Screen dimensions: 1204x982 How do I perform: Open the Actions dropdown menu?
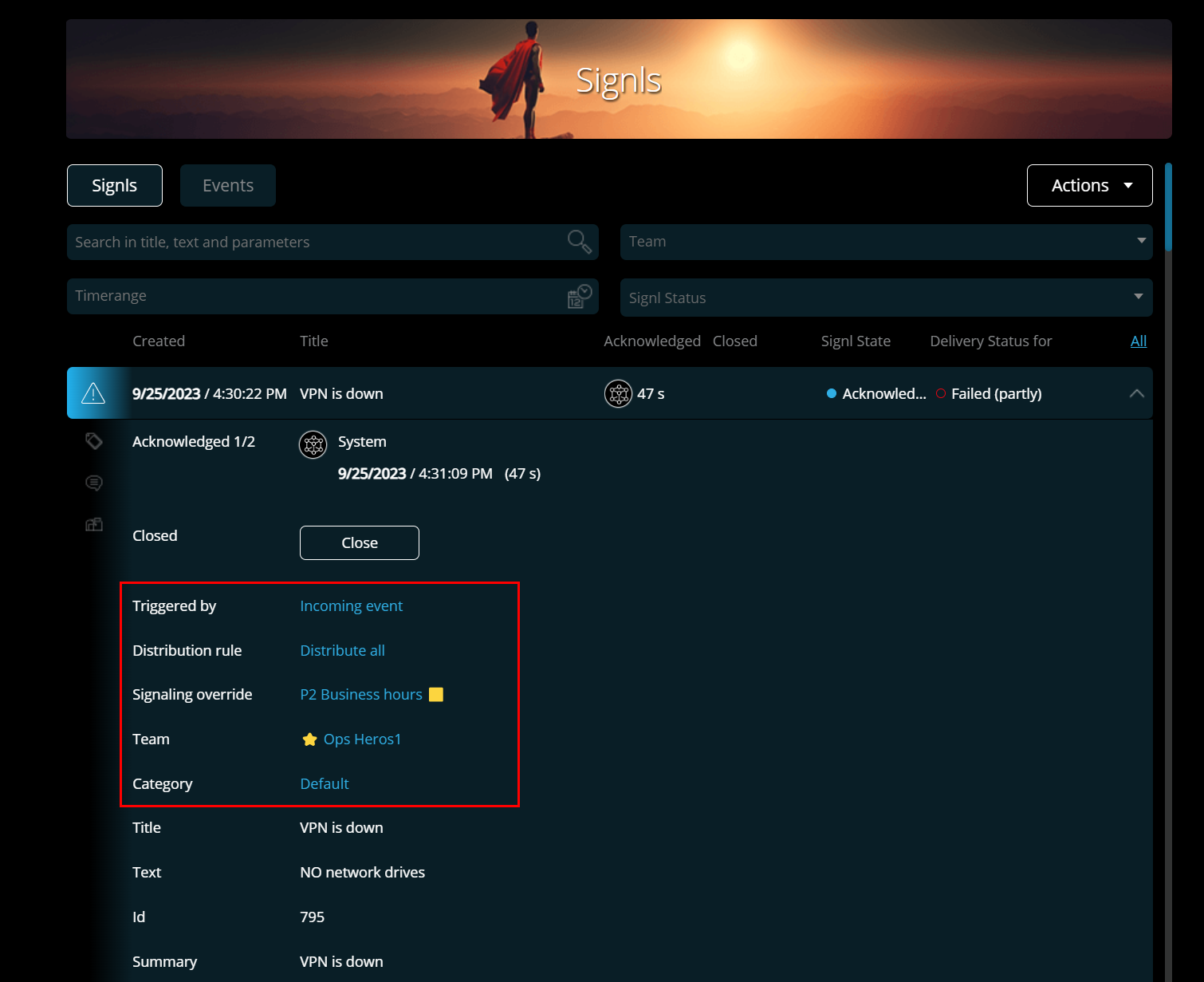[1089, 185]
